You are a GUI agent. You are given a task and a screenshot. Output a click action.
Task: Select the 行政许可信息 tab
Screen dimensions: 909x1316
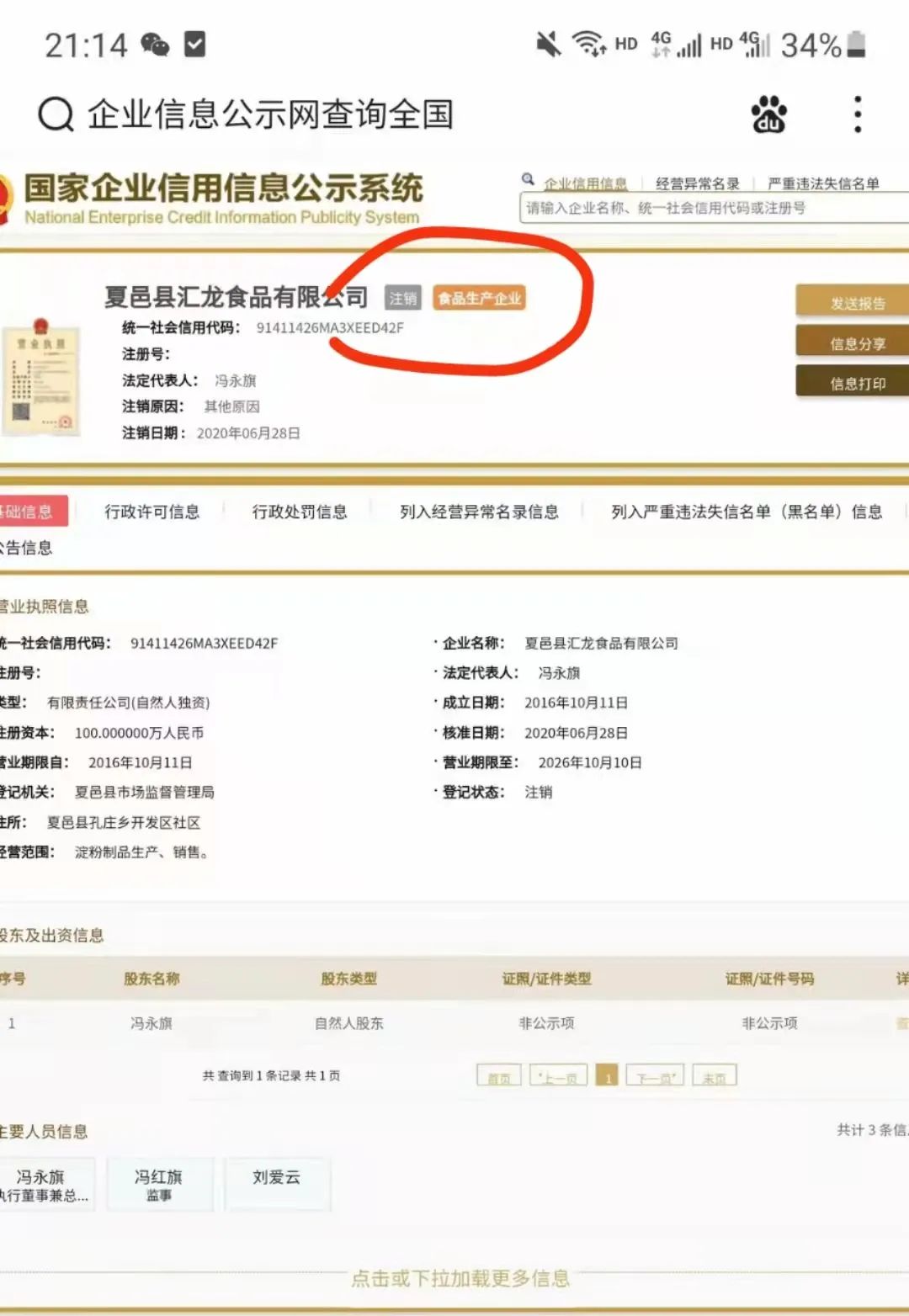point(152,512)
